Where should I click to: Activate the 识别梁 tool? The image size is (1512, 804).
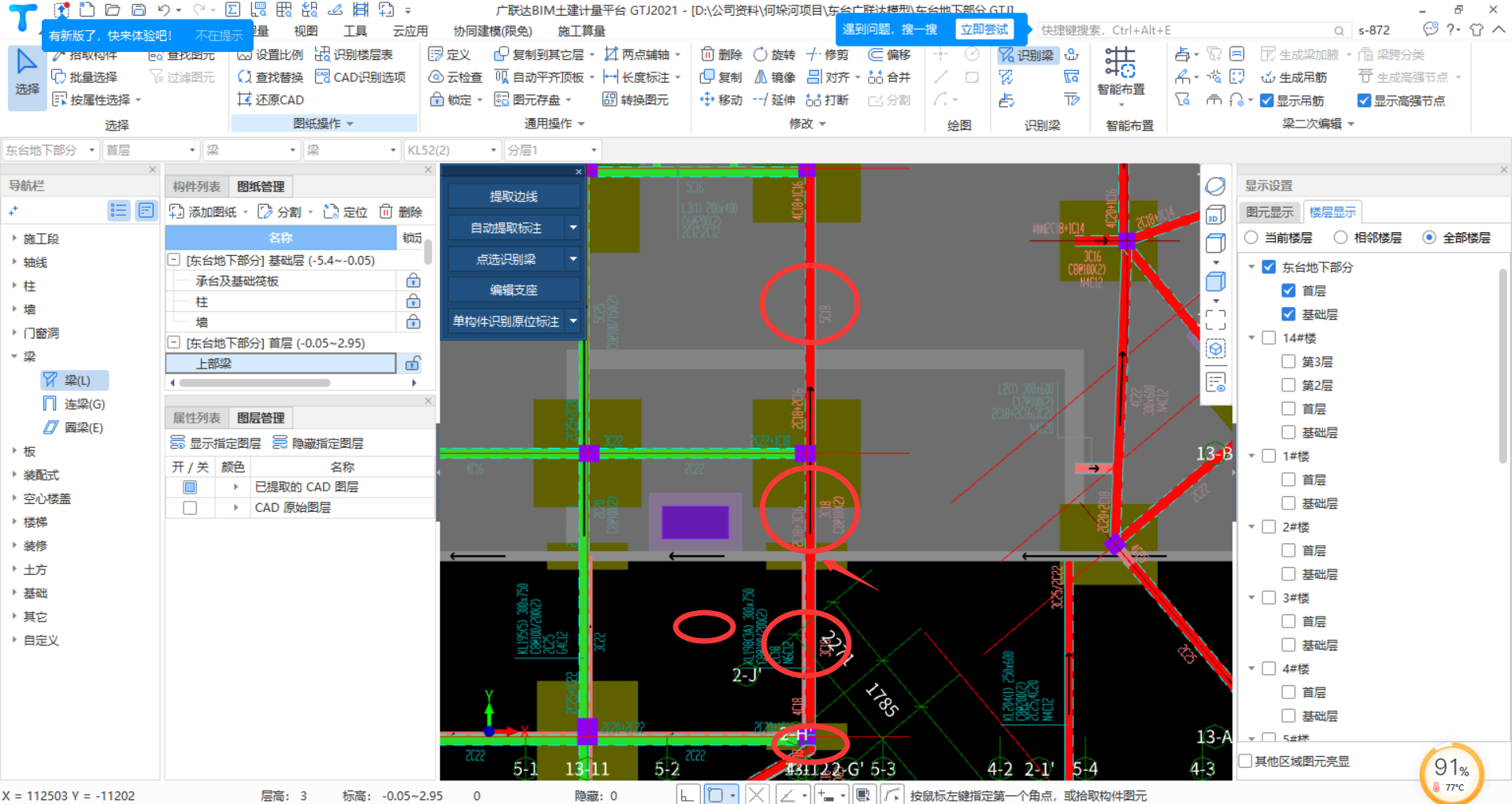(x=1026, y=55)
